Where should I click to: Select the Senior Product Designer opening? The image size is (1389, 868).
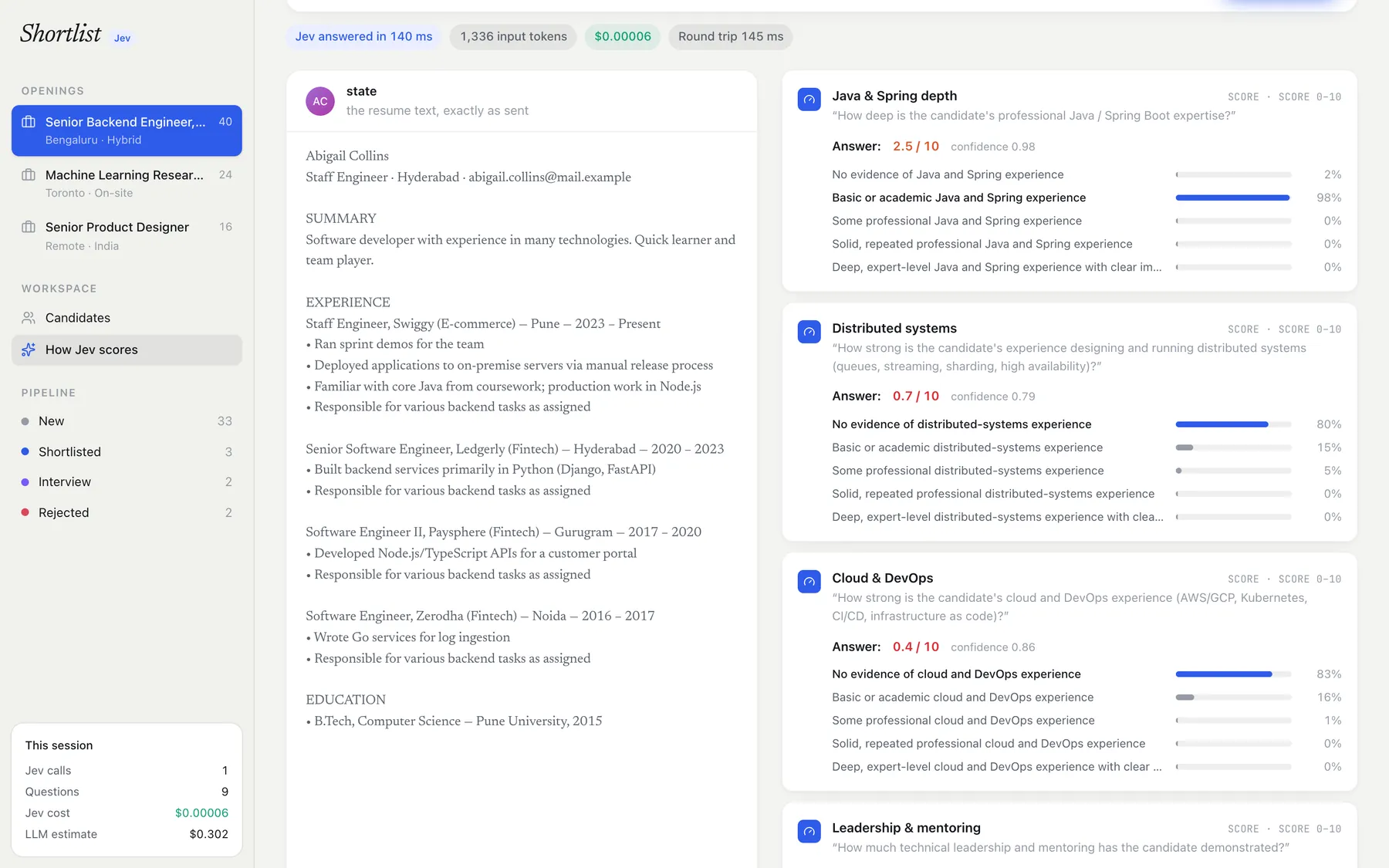(x=127, y=236)
